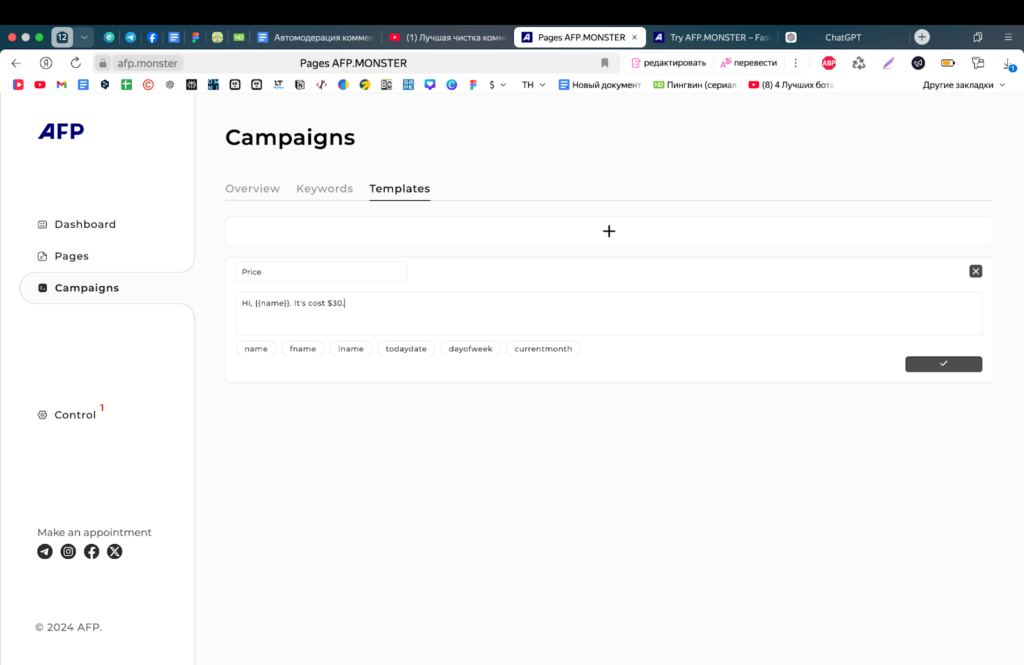The width and height of the screenshot is (1024, 665).
Task: Switch to the Overview tab
Action: (252, 189)
